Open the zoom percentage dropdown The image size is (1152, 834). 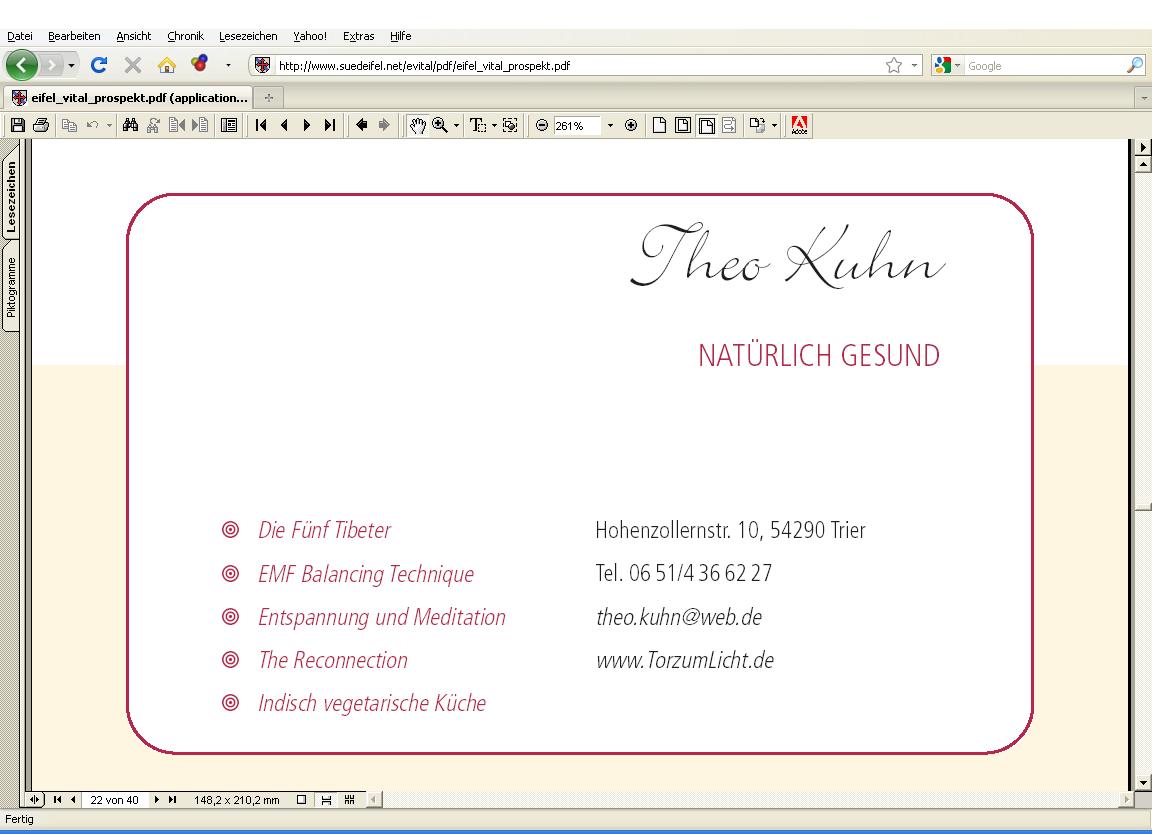point(610,125)
